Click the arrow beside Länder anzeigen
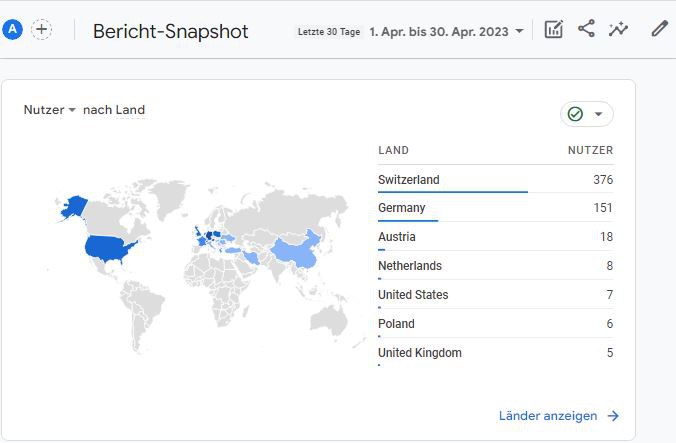The width and height of the screenshot is (676, 443). (613, 416)
